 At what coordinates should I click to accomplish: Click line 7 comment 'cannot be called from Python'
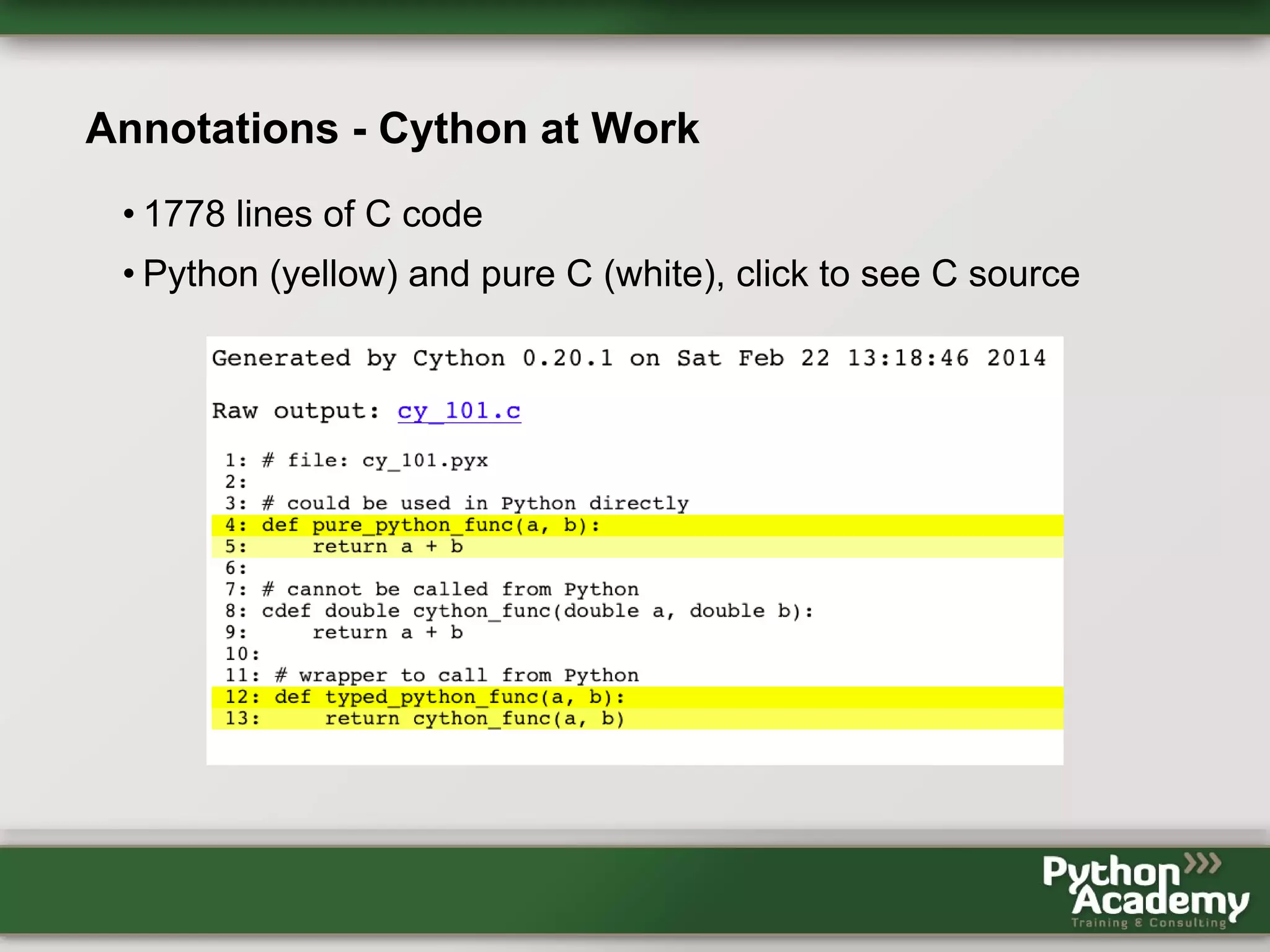(x=432, y=589)
